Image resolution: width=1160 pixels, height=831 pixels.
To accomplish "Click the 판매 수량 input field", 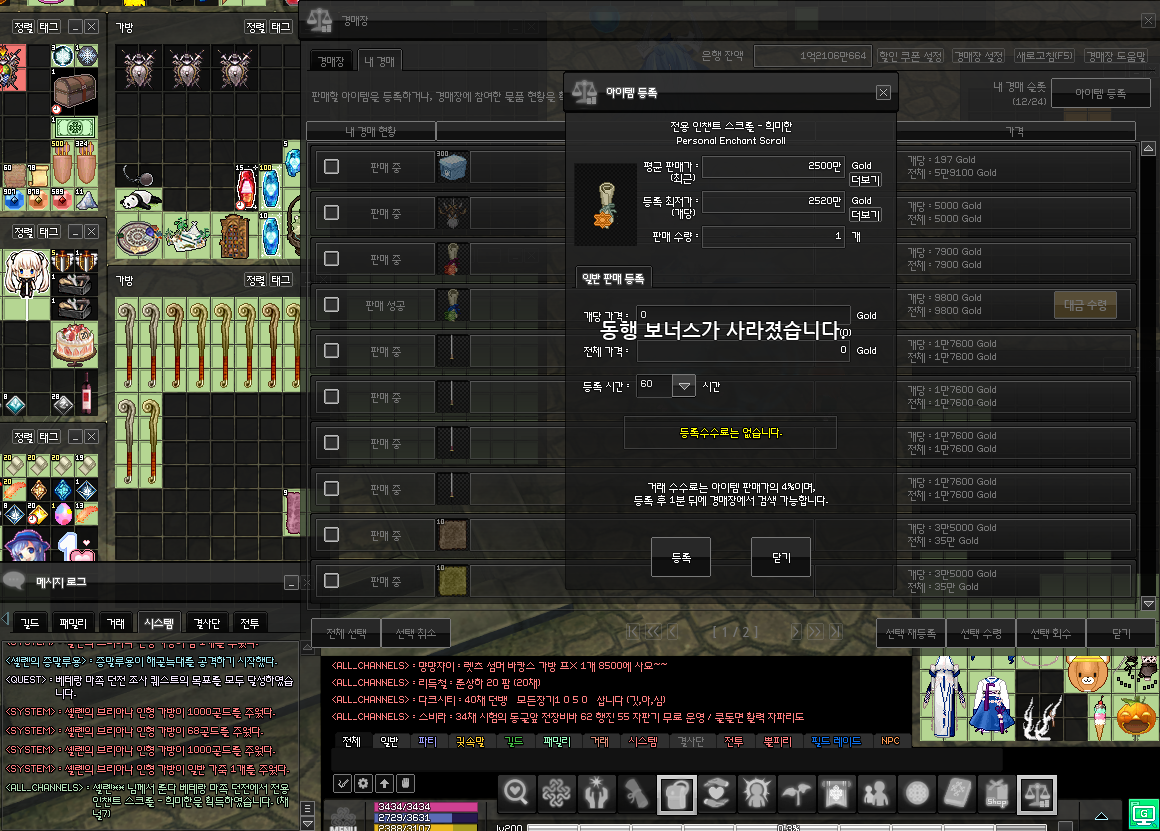I will (x=773, y=236).
